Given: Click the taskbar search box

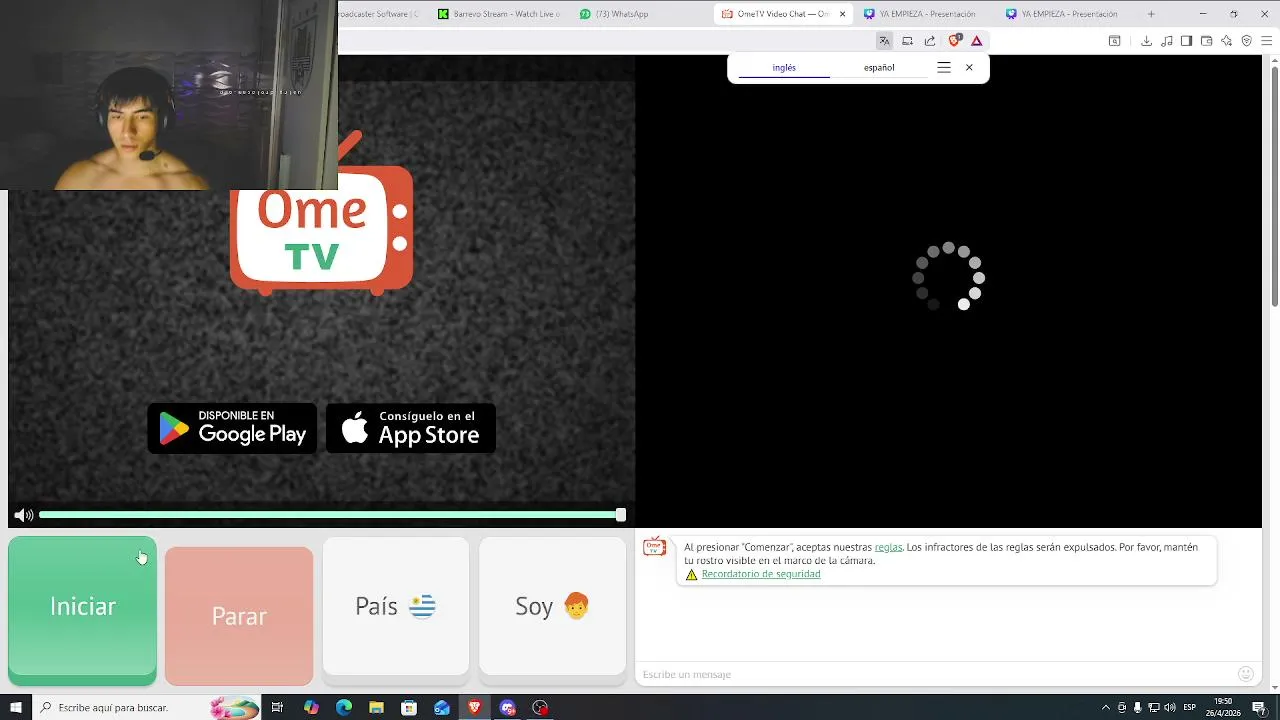Looking at the screenshot, I should 148,707.
